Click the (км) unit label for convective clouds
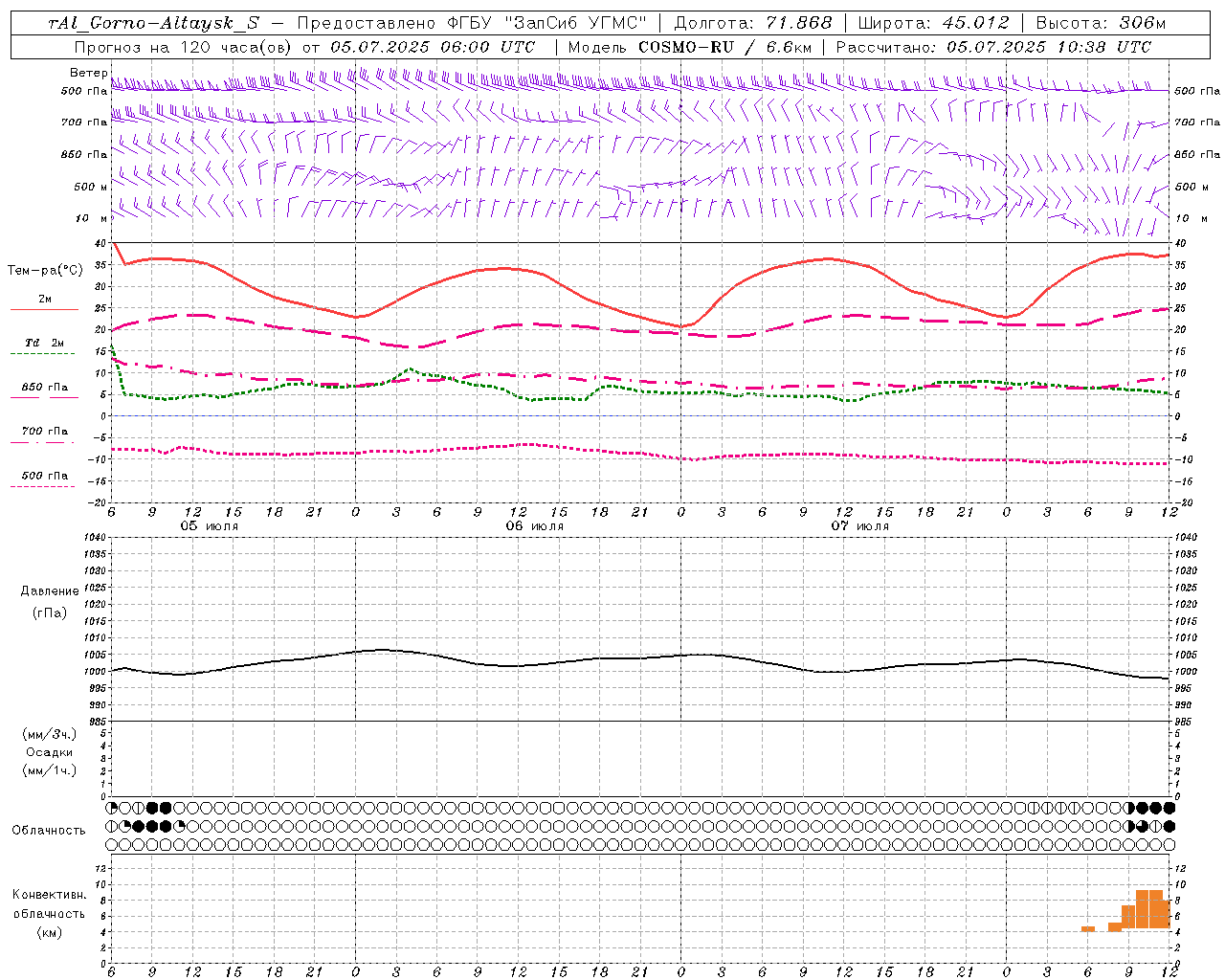Screen dimensions: 1225x980 (x=50, y=932)
